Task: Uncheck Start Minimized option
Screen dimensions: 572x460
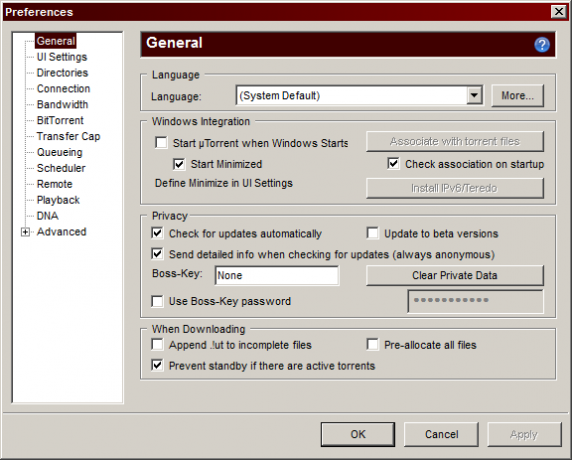Action: 179,164
